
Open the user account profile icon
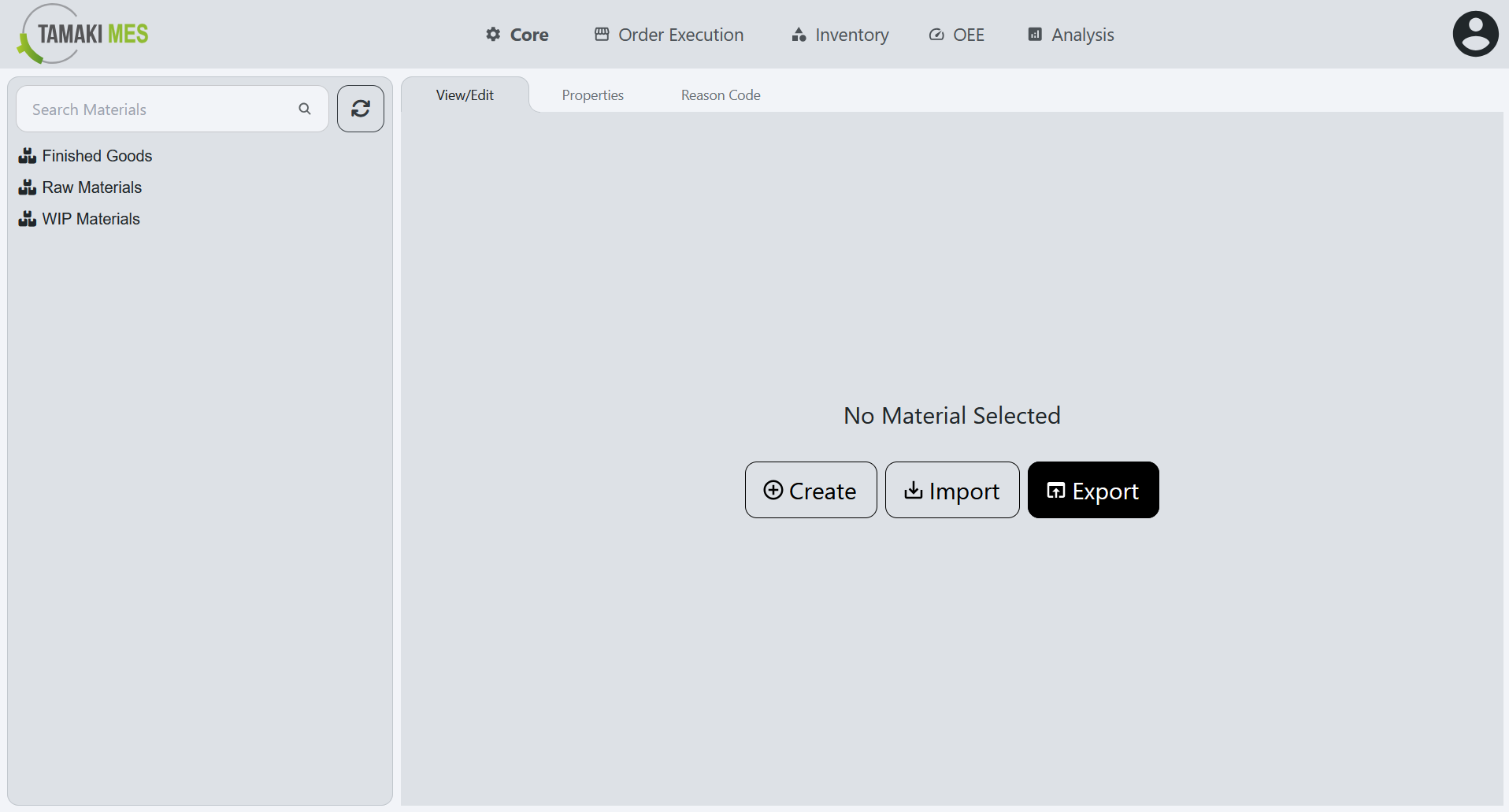(1474, 33)
